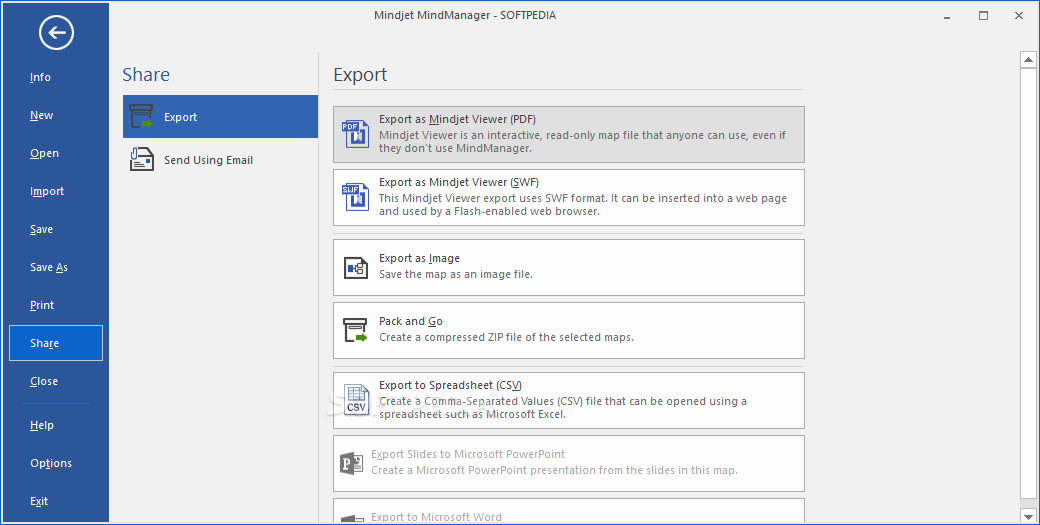
Task: Click the PDF Mindjet Viewer icon
Action: tap(356, 134)
